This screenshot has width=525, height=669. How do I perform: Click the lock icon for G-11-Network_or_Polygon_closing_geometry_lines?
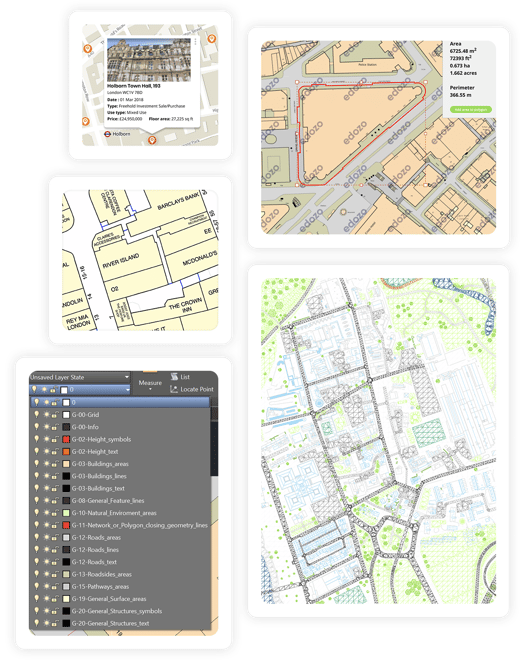pos(55,525)
